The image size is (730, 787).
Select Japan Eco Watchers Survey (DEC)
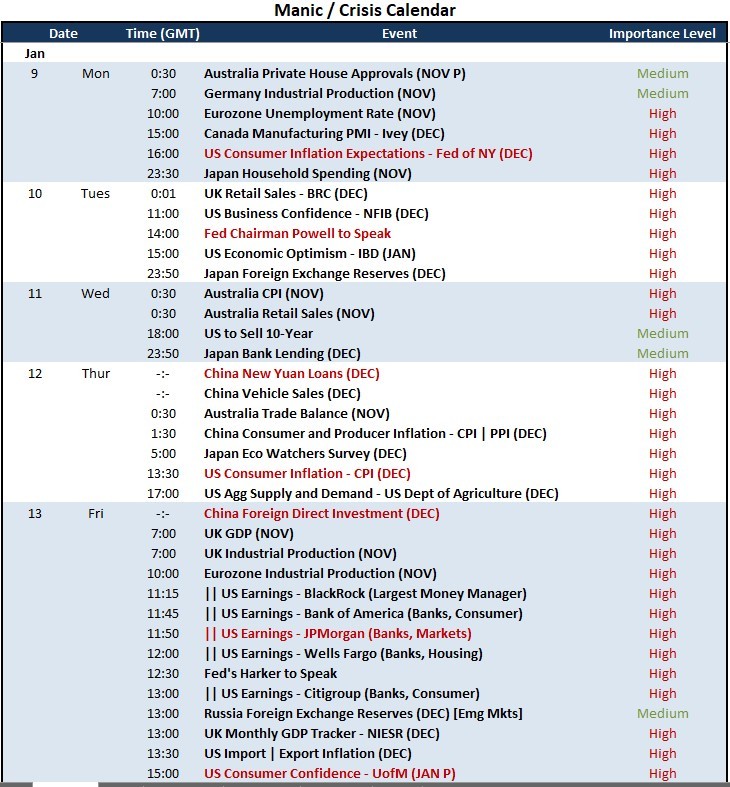305,454
